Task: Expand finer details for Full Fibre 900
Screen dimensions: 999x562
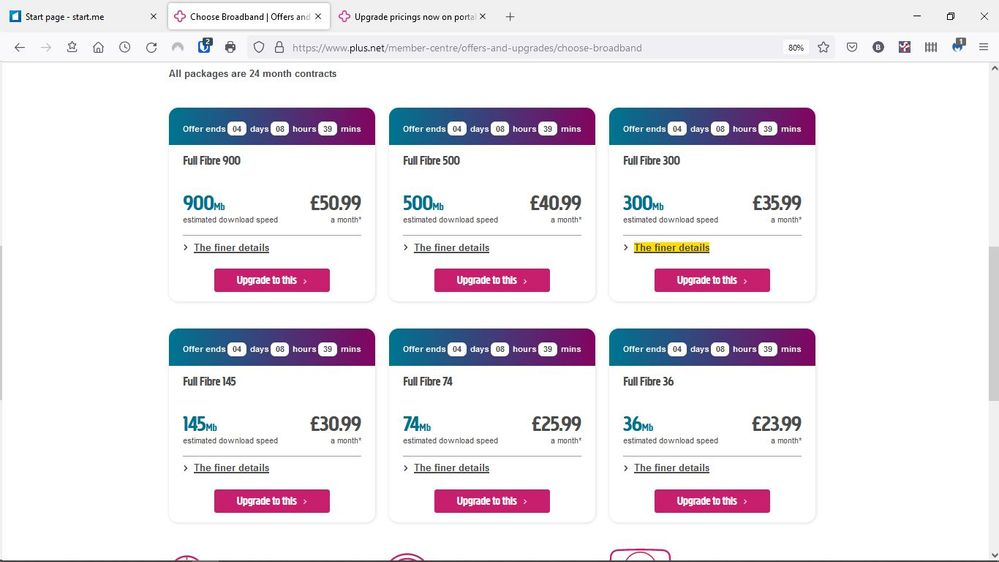Action: [231, 247]
